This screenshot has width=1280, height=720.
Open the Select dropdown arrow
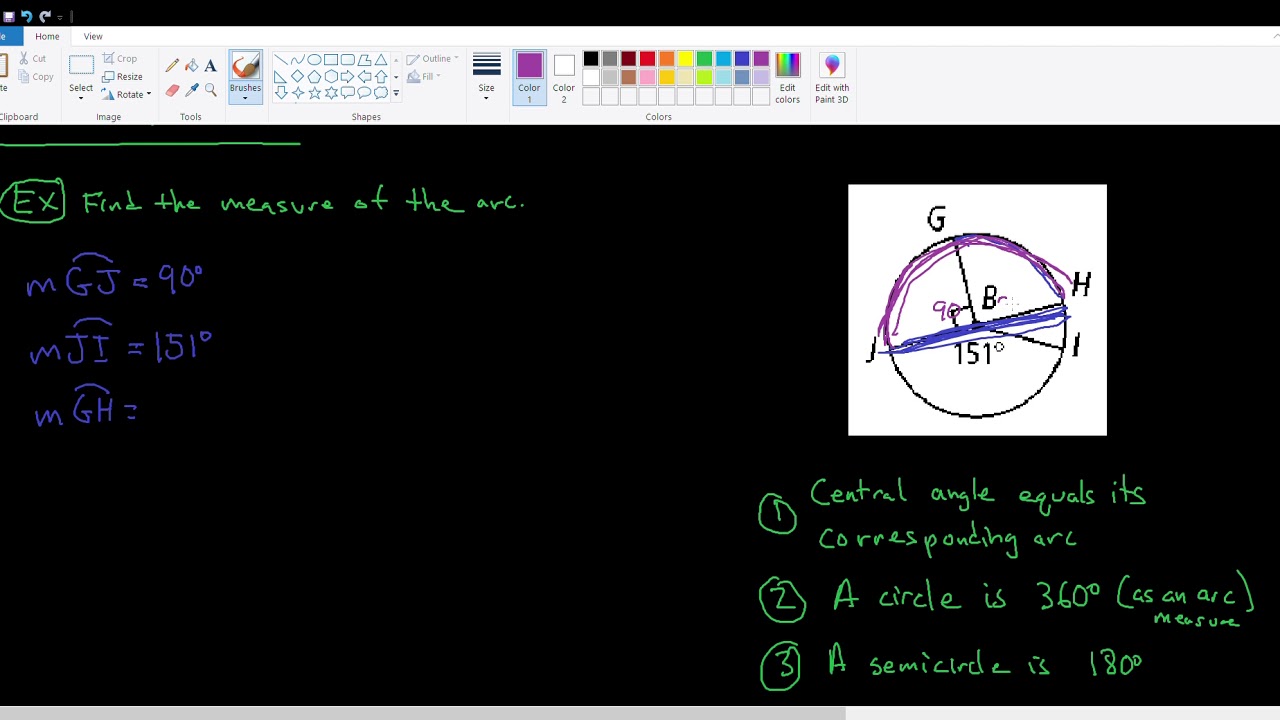point(81,98)
